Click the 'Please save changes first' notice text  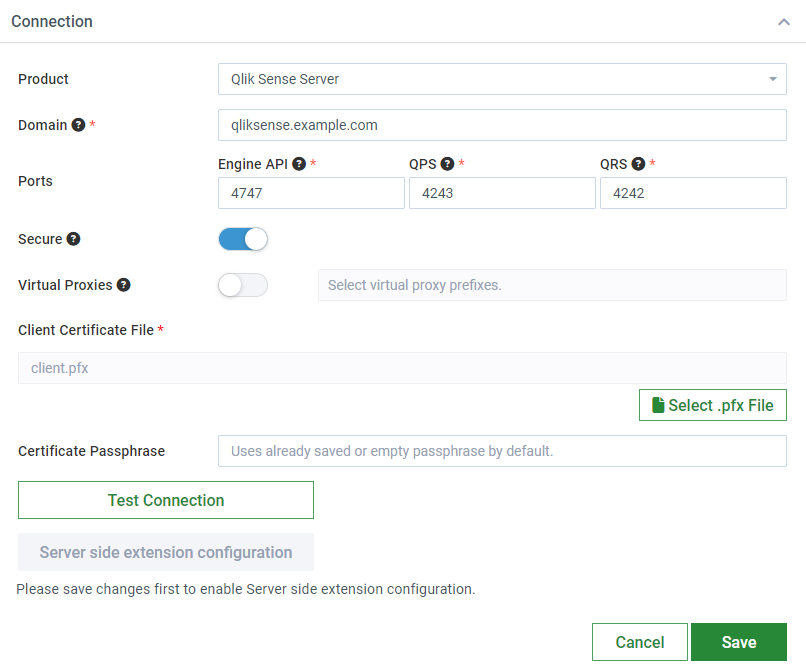pos(246,589)
